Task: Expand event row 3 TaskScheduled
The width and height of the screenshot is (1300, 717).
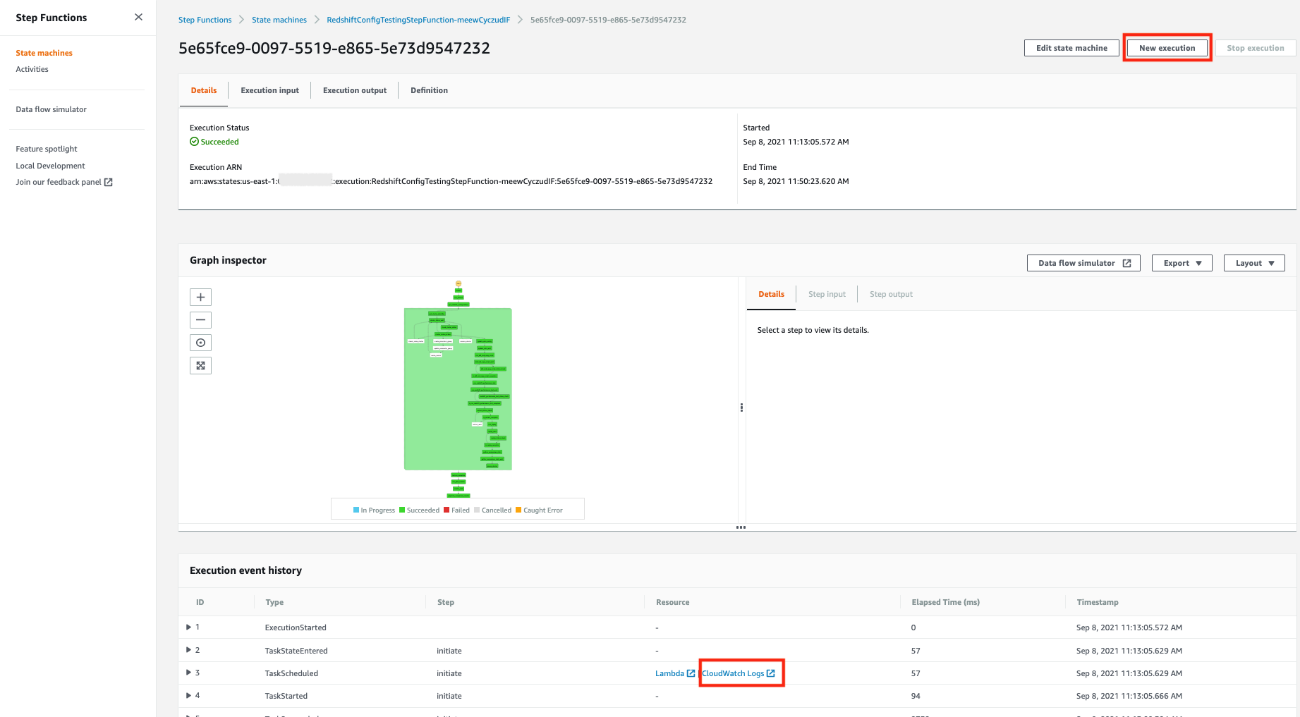Action: pos(189,673)
